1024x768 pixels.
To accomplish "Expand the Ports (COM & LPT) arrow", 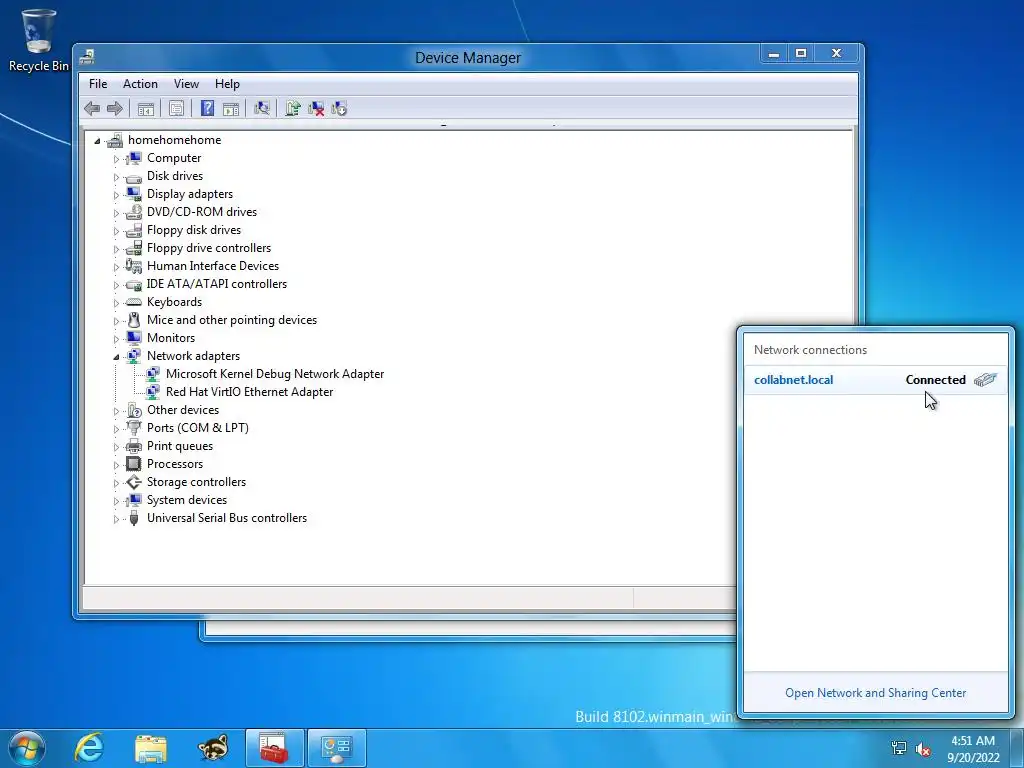I will [116, 429].
